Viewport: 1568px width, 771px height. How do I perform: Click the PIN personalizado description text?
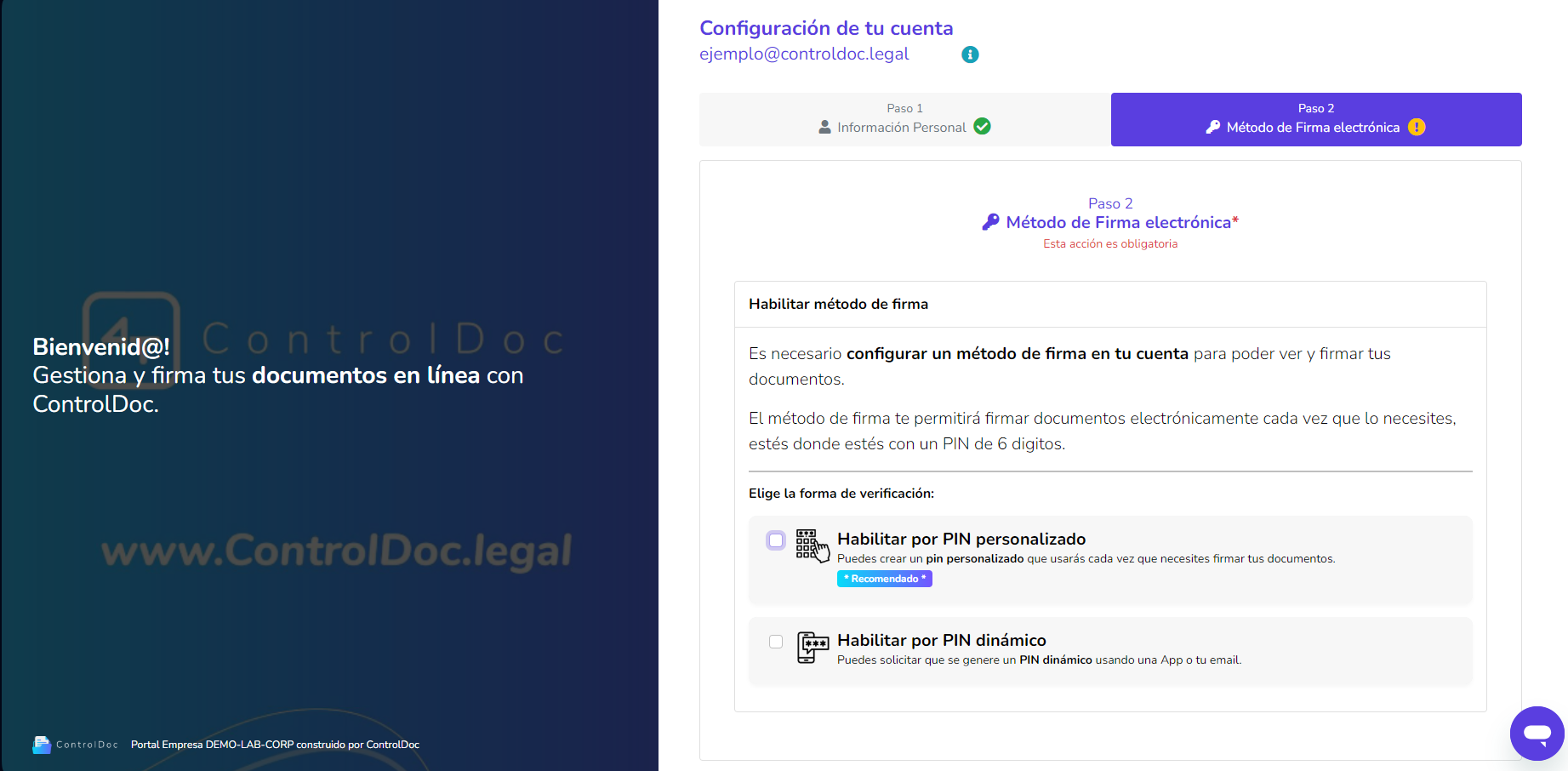[1086, 558]
